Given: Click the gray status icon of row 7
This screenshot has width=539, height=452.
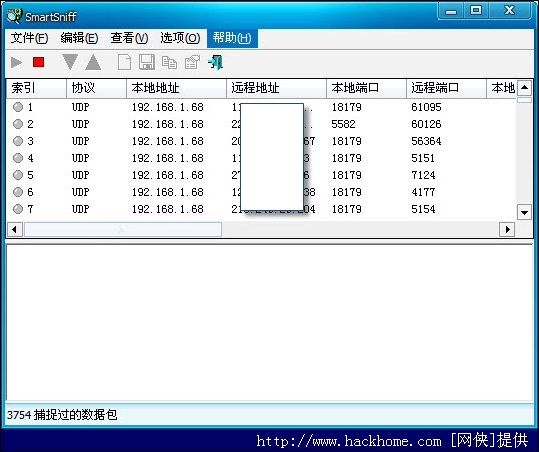Looking at the screenshot, I should coord(18,209).
